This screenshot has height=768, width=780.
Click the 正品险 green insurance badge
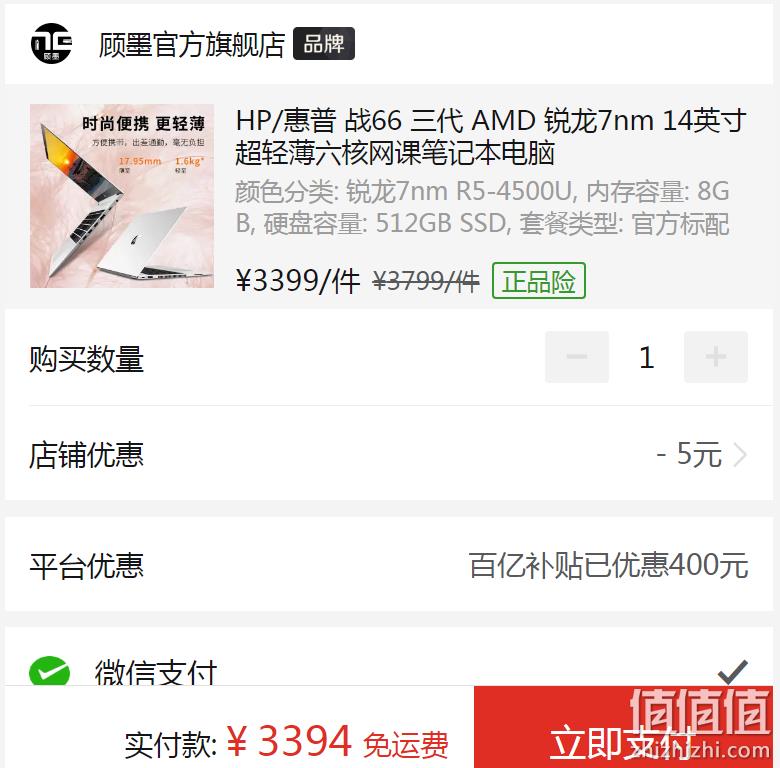(539, 281)
